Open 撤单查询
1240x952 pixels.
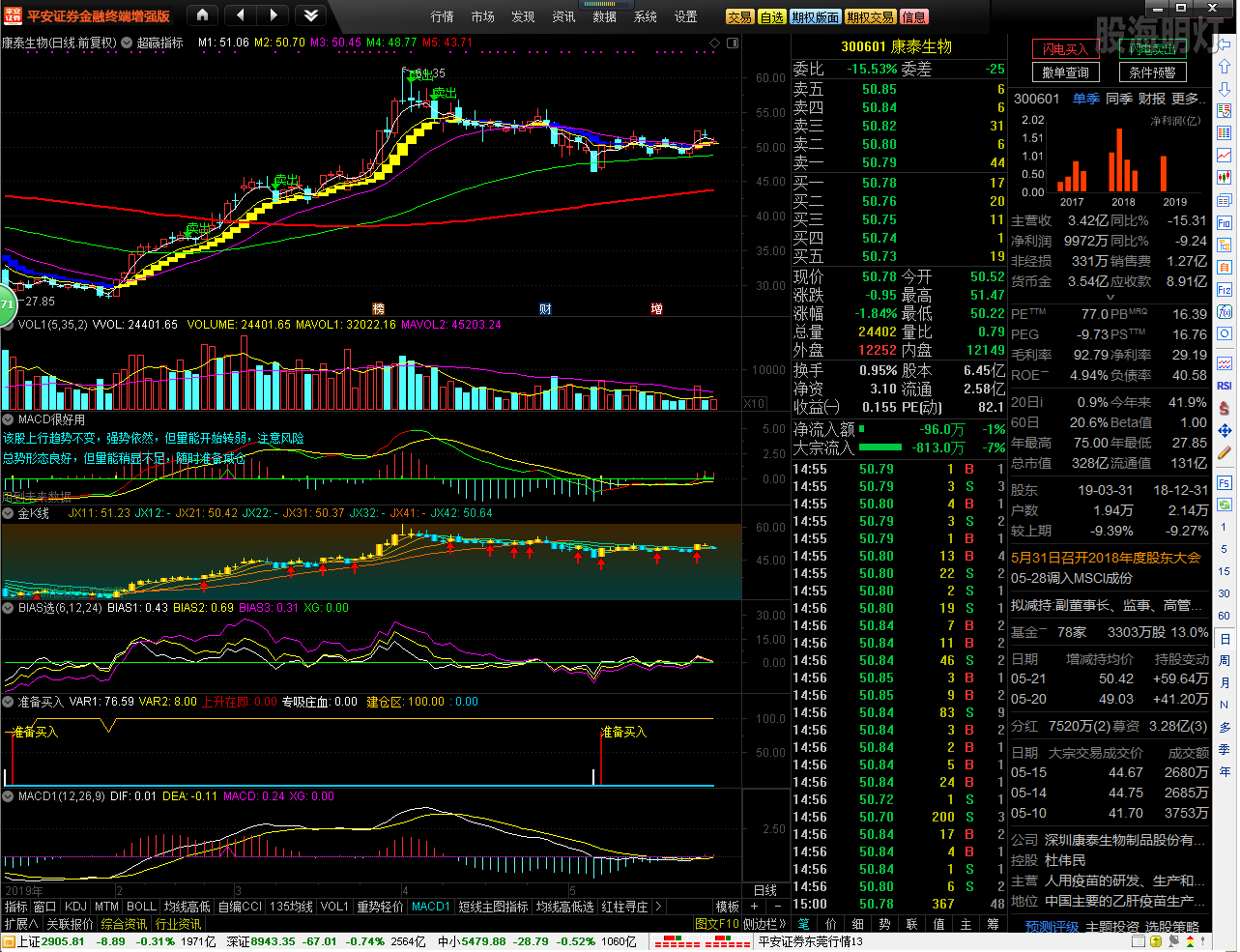[1065, 72]
